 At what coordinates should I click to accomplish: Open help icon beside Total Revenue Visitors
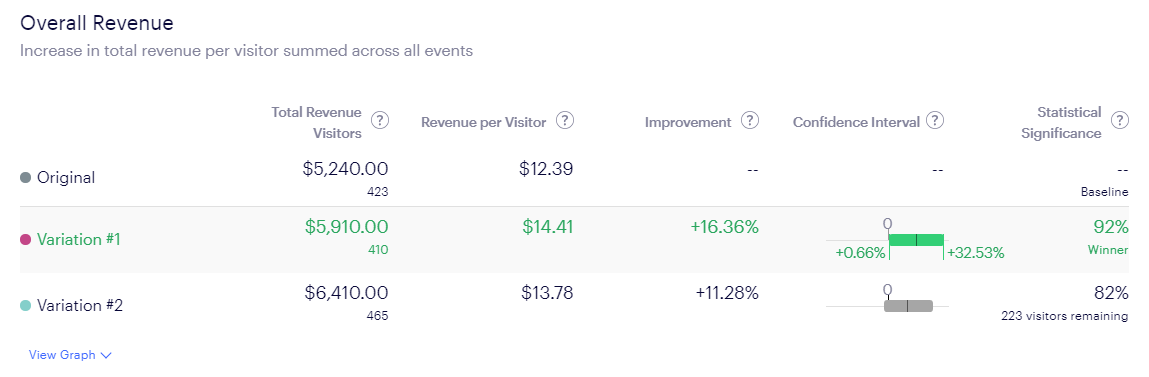380,121
